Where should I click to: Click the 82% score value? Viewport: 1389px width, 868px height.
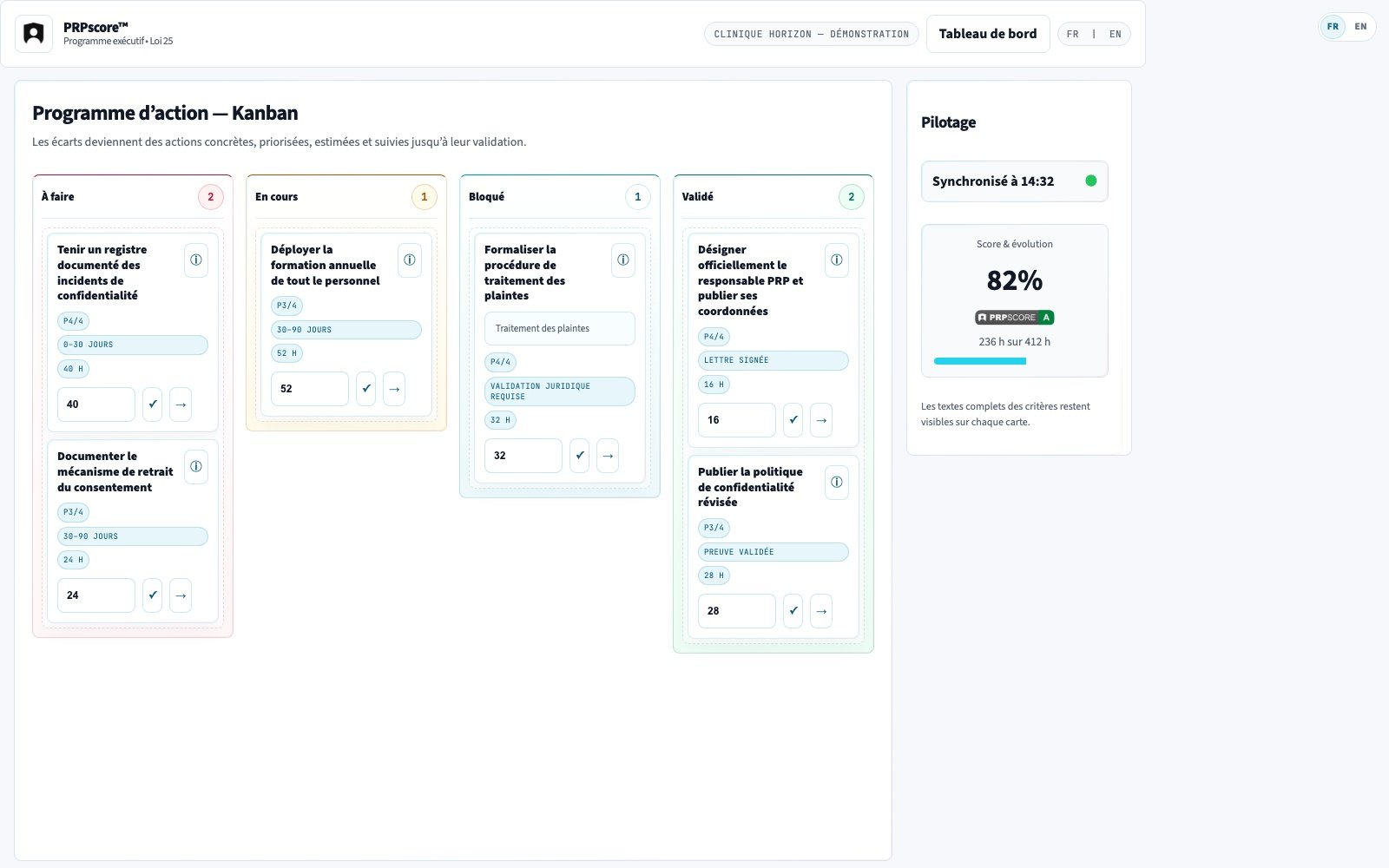[1015, 280]
